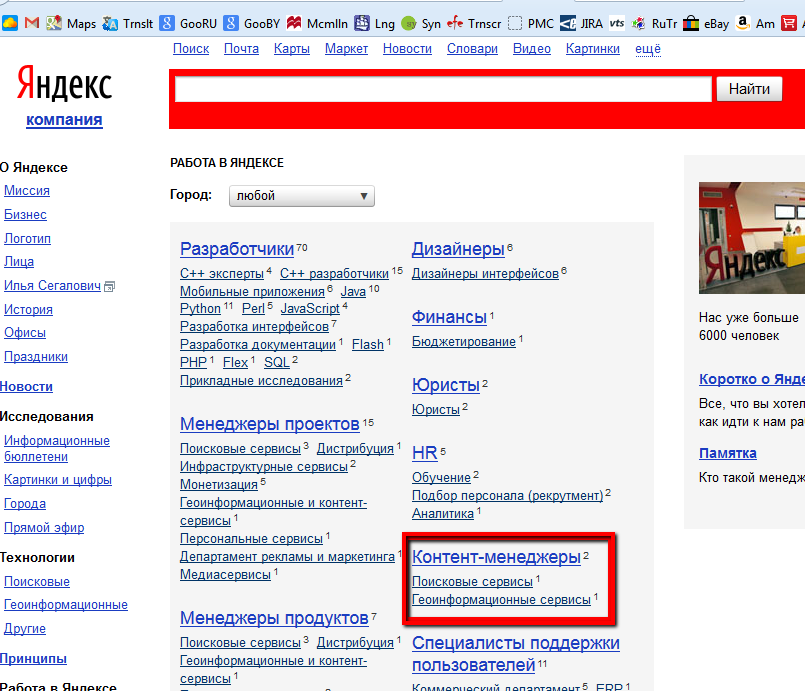This screenshot has width=805, height=691.
Task: Click the GooRU bookmark in bookmarks bar
Action: [190, 22]
